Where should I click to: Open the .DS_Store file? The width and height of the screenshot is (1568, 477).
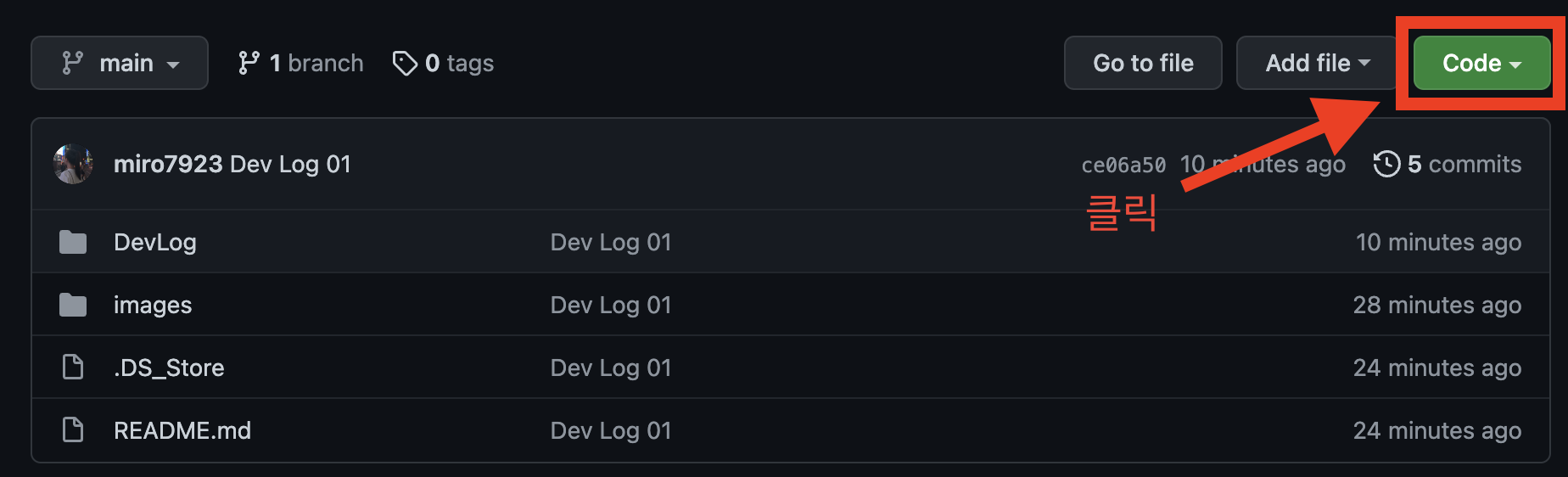(169, 368)
